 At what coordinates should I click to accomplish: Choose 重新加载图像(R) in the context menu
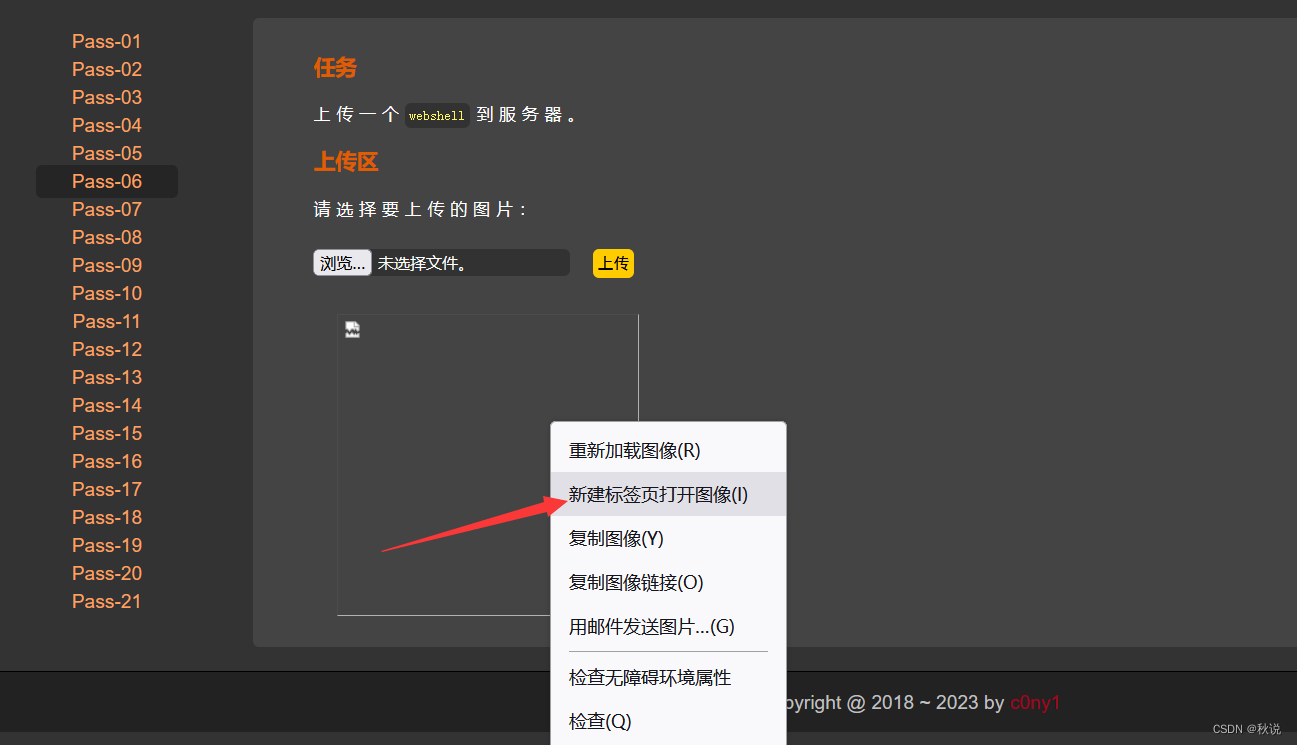pyautogui.click(x=668, y=450)
